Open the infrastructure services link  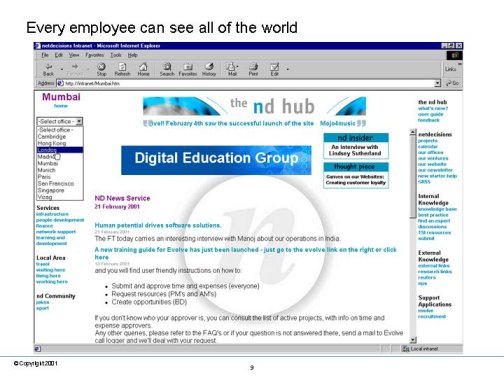tap(52, 214)
